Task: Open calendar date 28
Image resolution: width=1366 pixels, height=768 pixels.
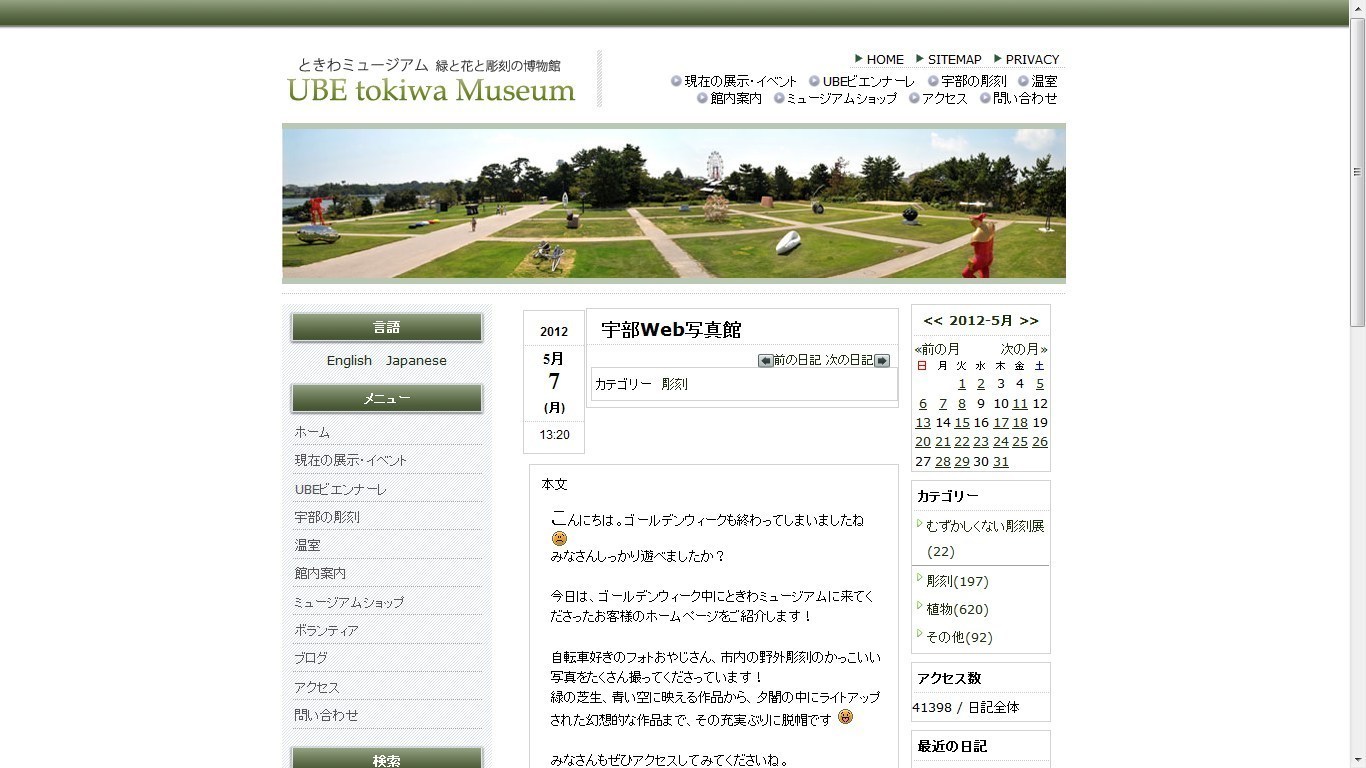Action: [942, 462]
